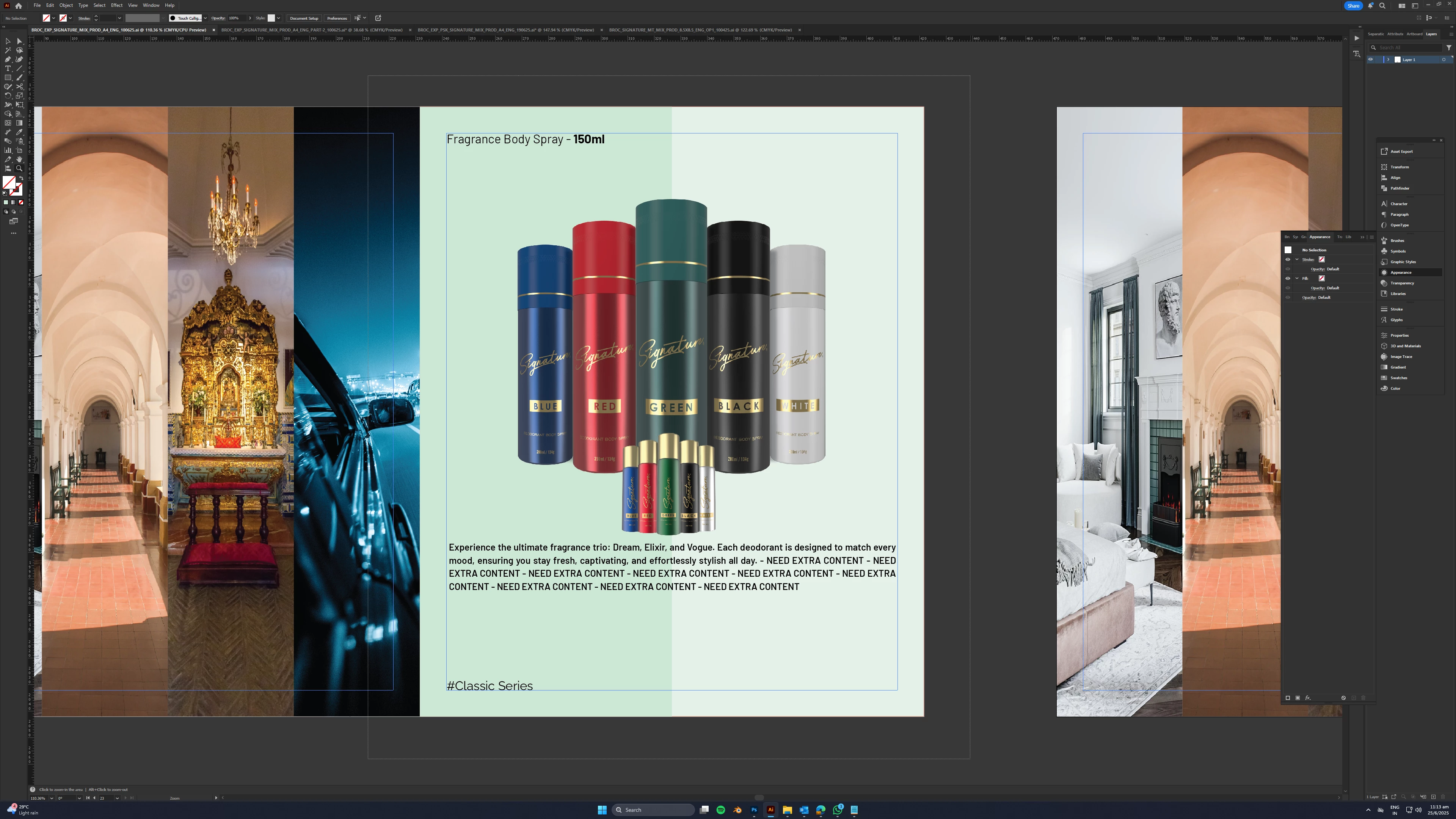Expand Layer 1 in Layers panel
The image size is (1456, 819).
pos(1388,60)
